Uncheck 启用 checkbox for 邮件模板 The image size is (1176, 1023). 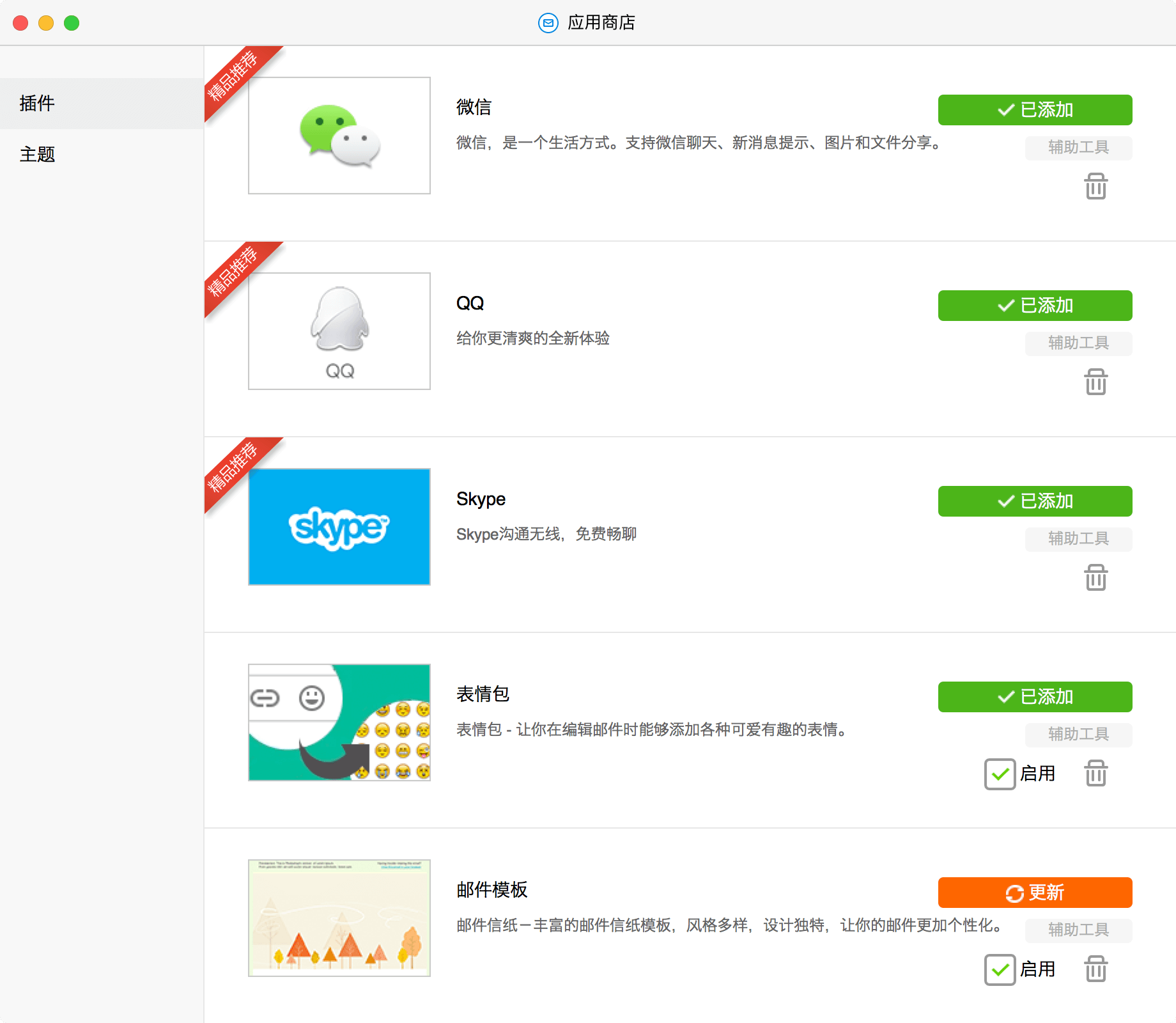pos(1000,970)
